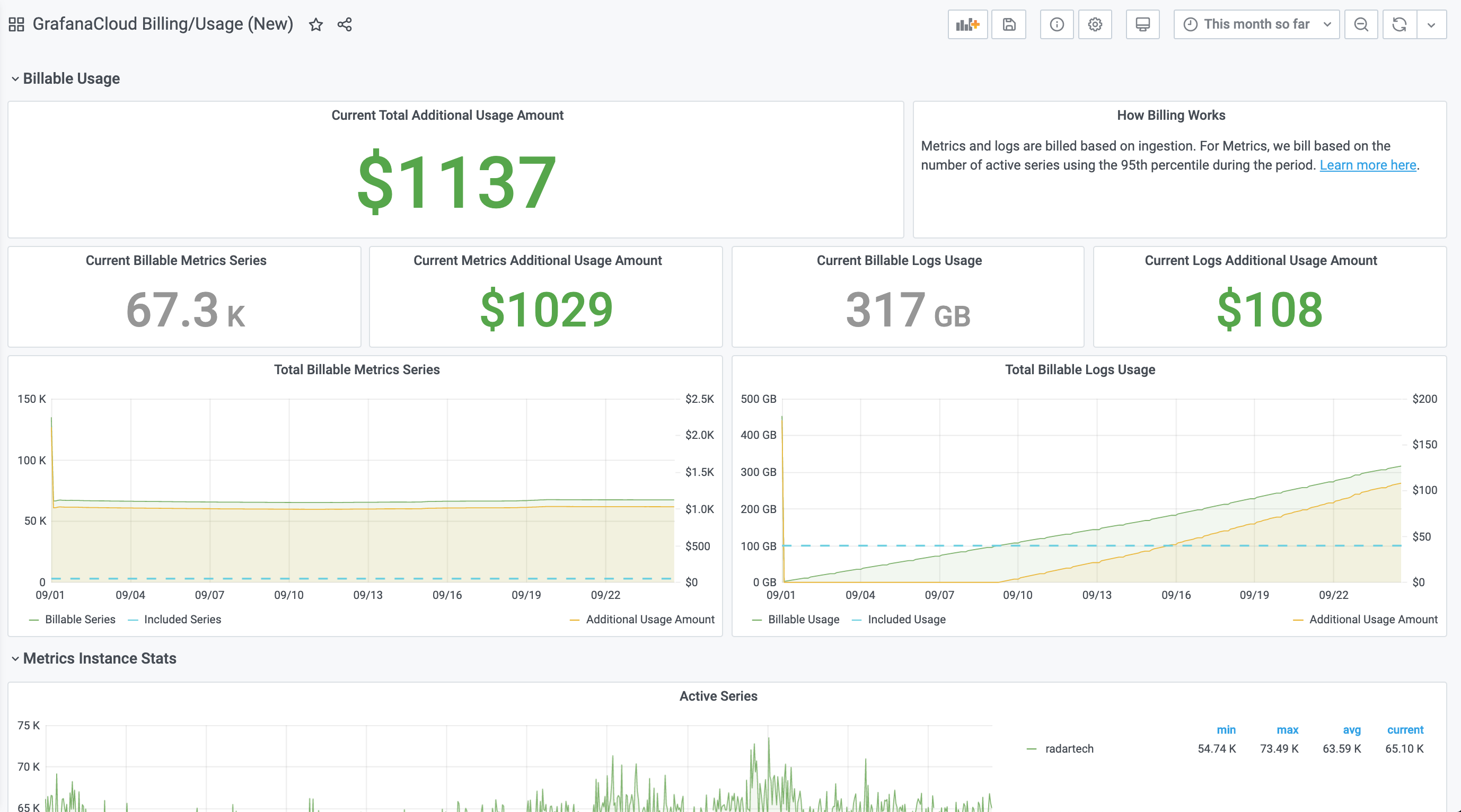Open Current Metrics Additional Usage Amount panel menu

click(537, 260)
